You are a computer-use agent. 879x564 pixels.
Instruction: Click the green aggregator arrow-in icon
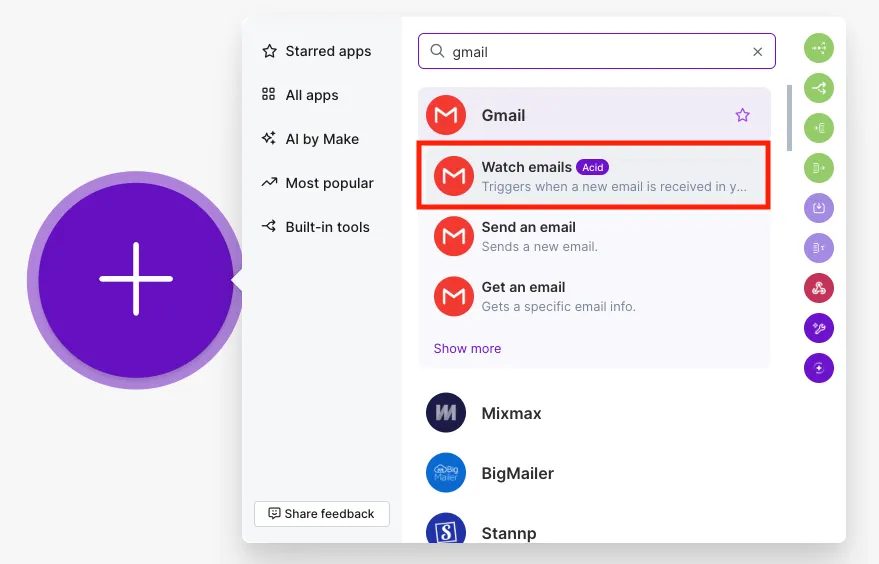(x=818, y=128)
